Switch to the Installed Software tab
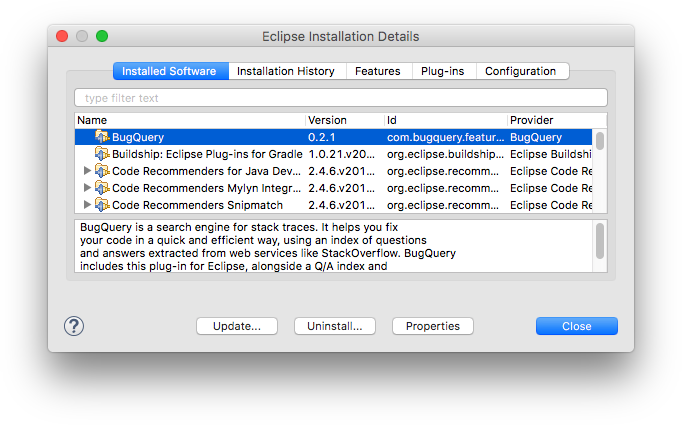 click(x=170, y=71)
